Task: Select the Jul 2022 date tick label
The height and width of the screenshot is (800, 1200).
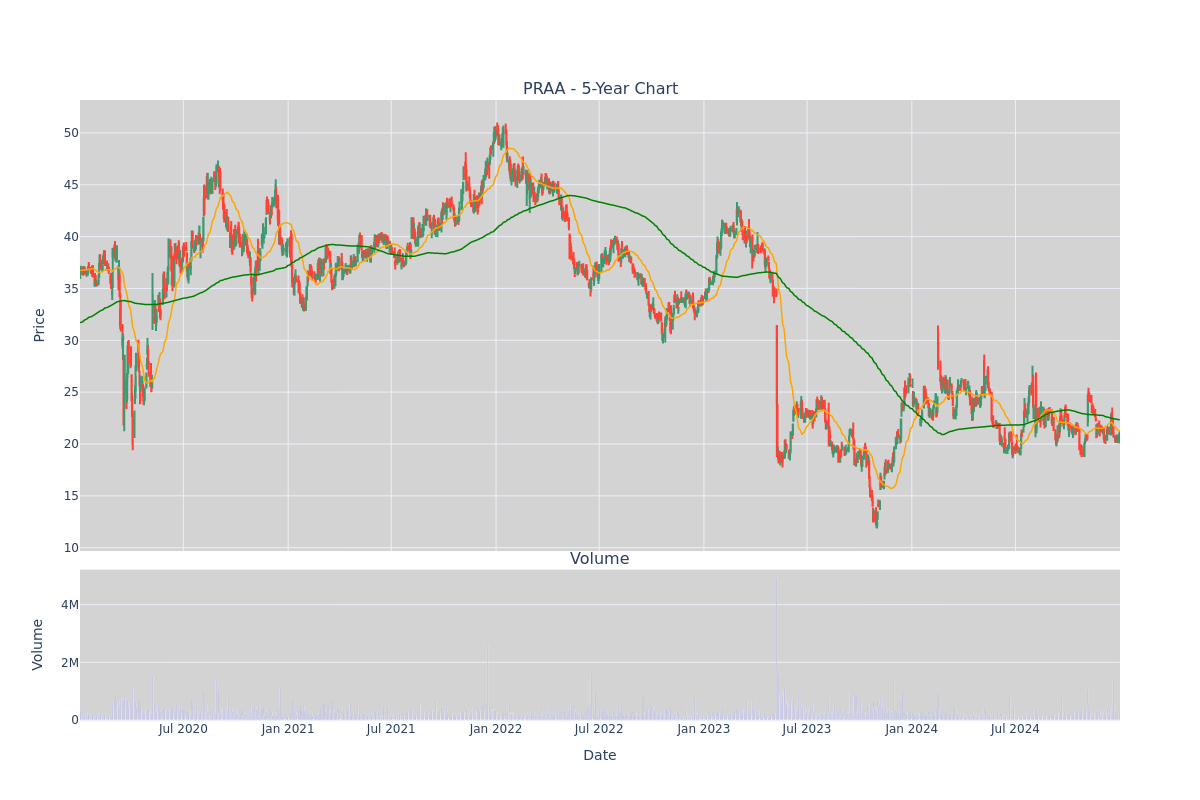Action: [599, 729]
